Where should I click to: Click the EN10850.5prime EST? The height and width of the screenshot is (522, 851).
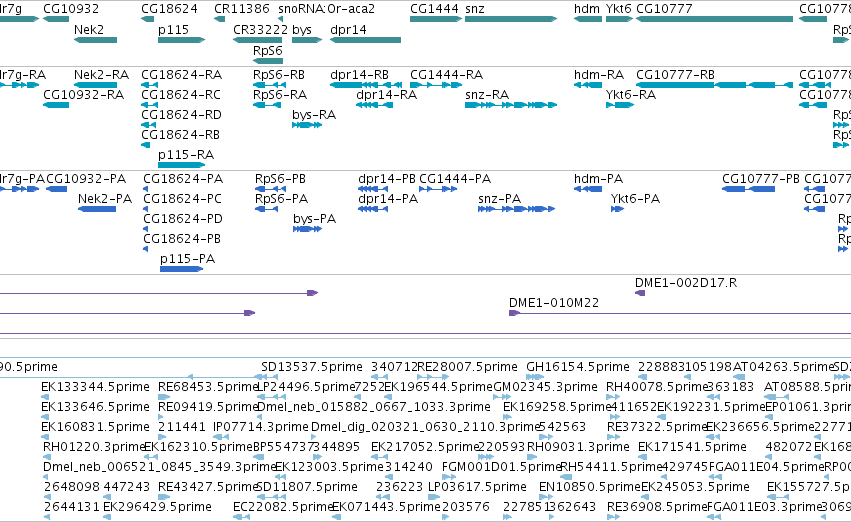(548, 496)
